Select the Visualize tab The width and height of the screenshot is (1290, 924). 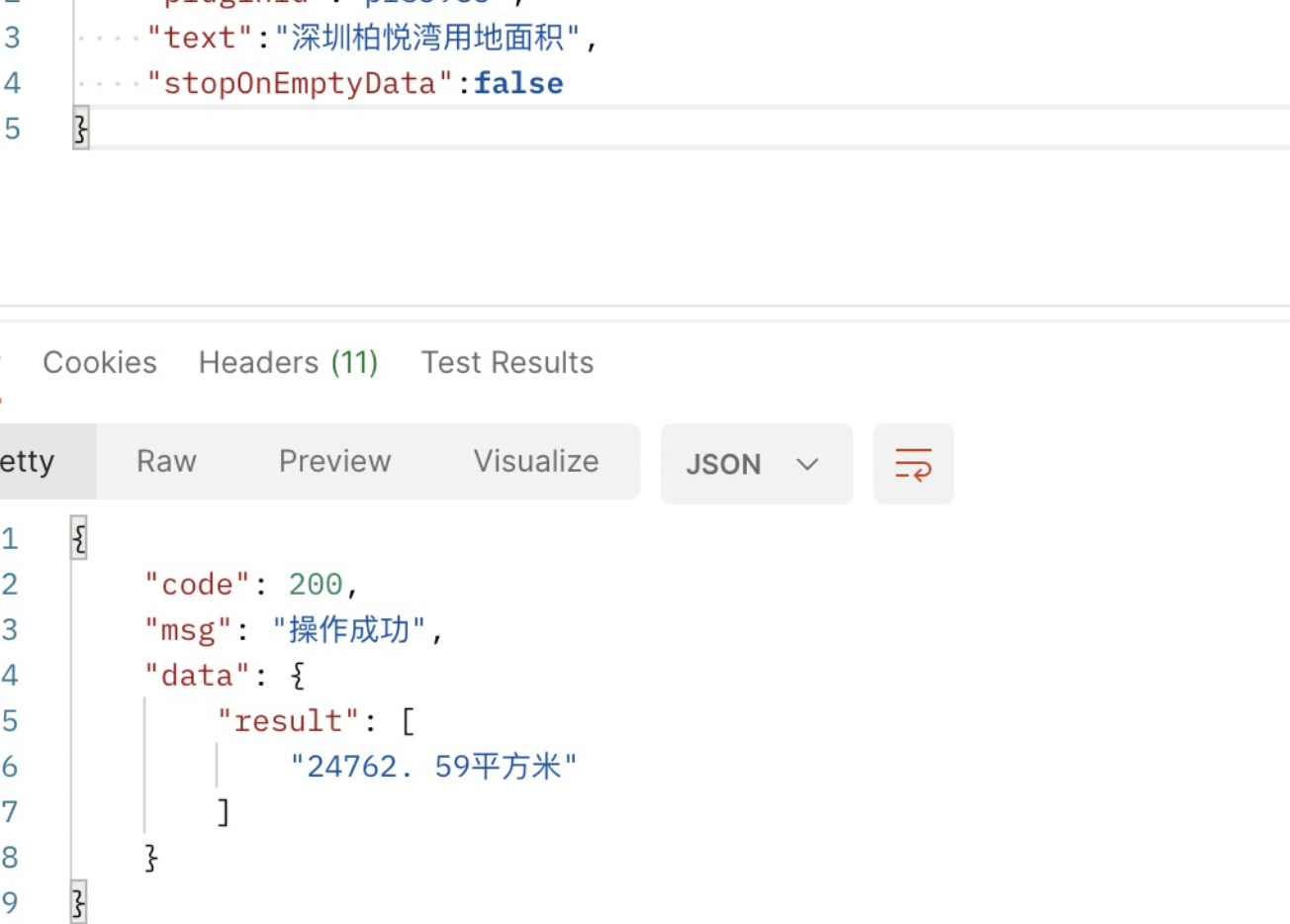click(535, 461)
